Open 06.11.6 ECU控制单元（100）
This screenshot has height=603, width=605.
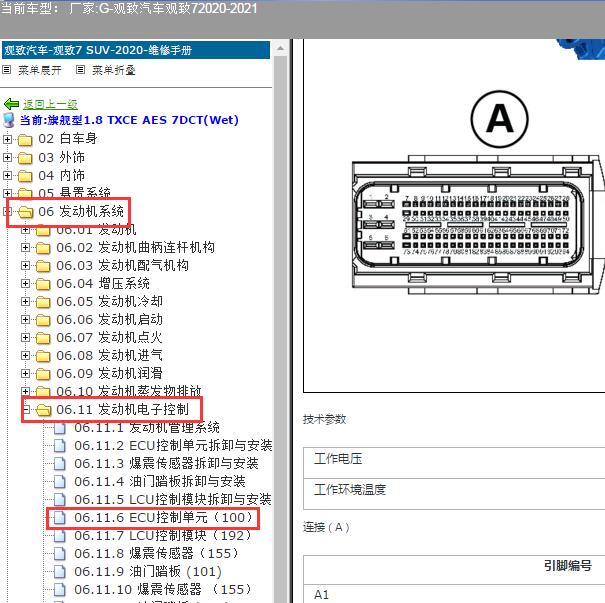(163, 517)
